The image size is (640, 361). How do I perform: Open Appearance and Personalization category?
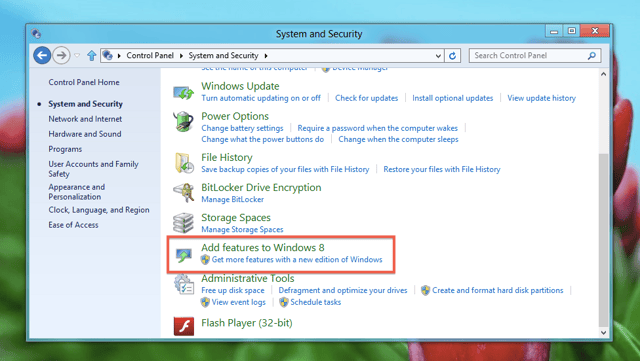76,192
